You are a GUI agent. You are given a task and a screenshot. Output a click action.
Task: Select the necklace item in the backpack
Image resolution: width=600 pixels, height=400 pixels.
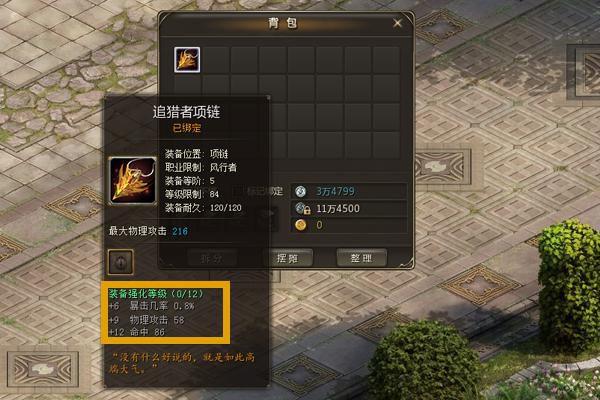(x=187, y=60)
